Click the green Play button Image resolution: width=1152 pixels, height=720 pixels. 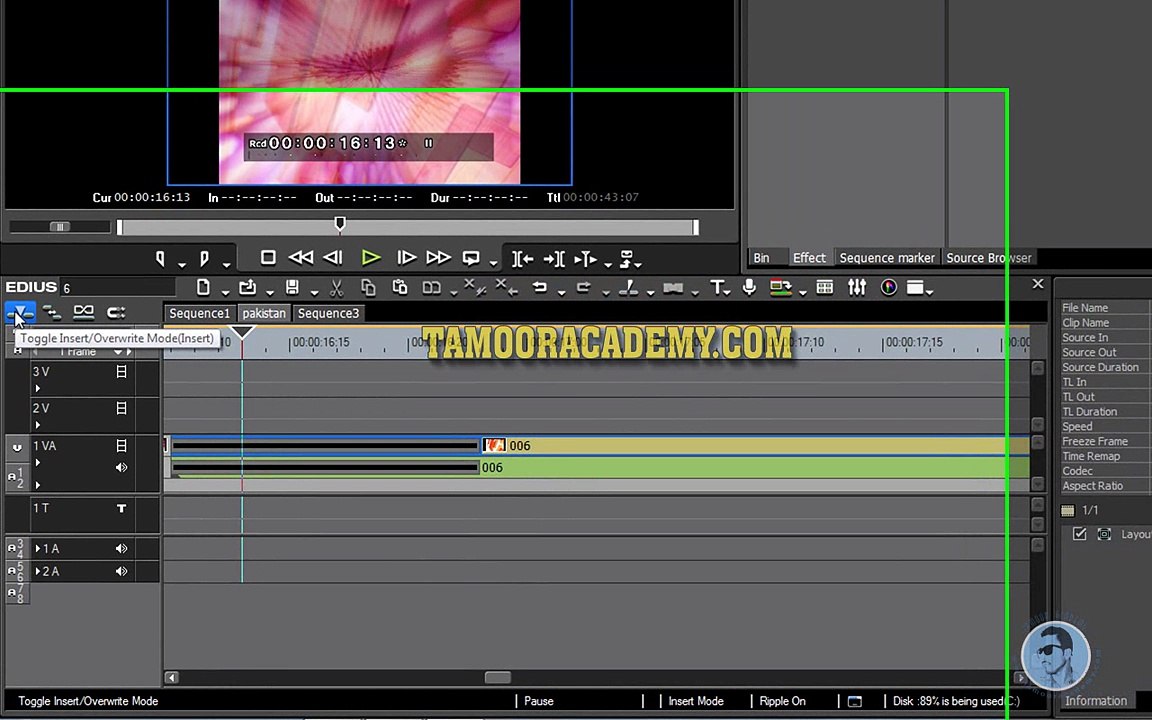pos(371,258)
